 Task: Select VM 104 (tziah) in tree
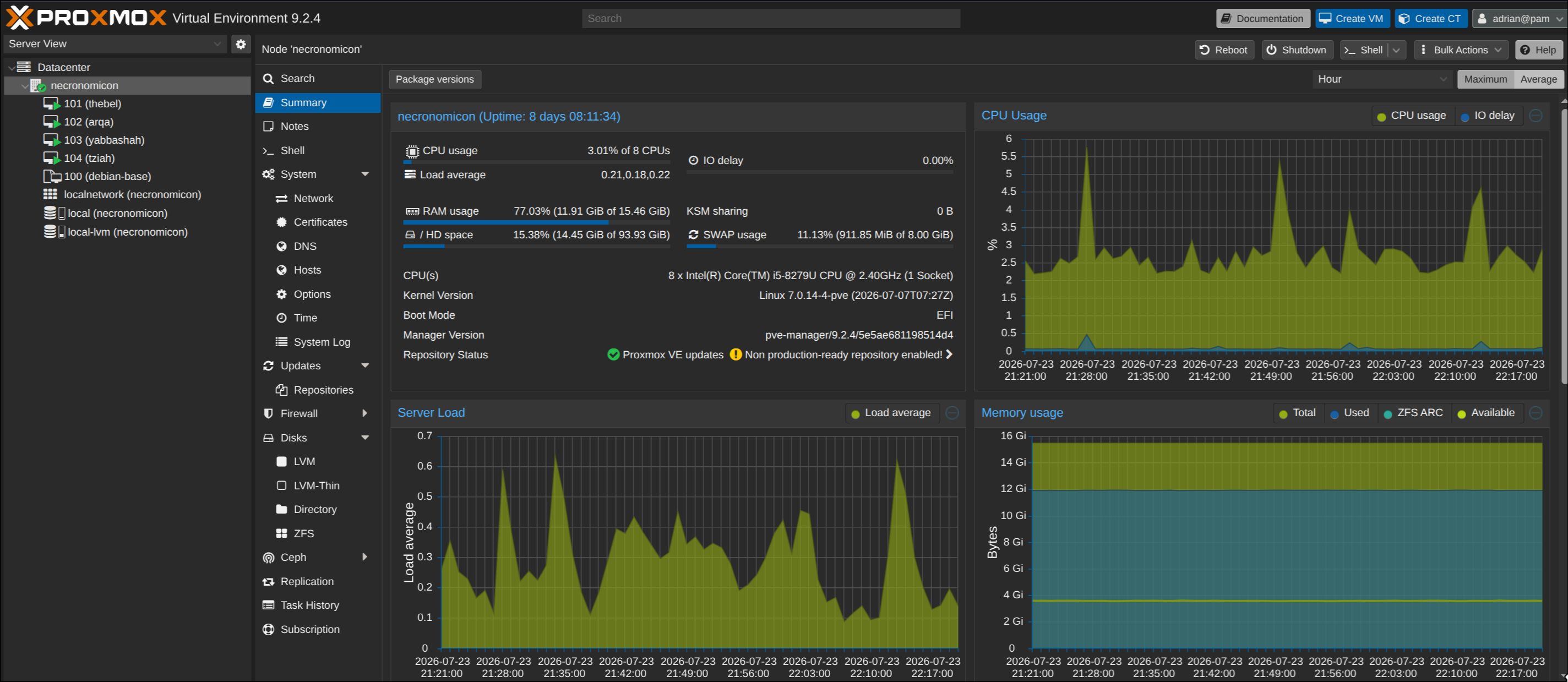(x=90, y=158)
